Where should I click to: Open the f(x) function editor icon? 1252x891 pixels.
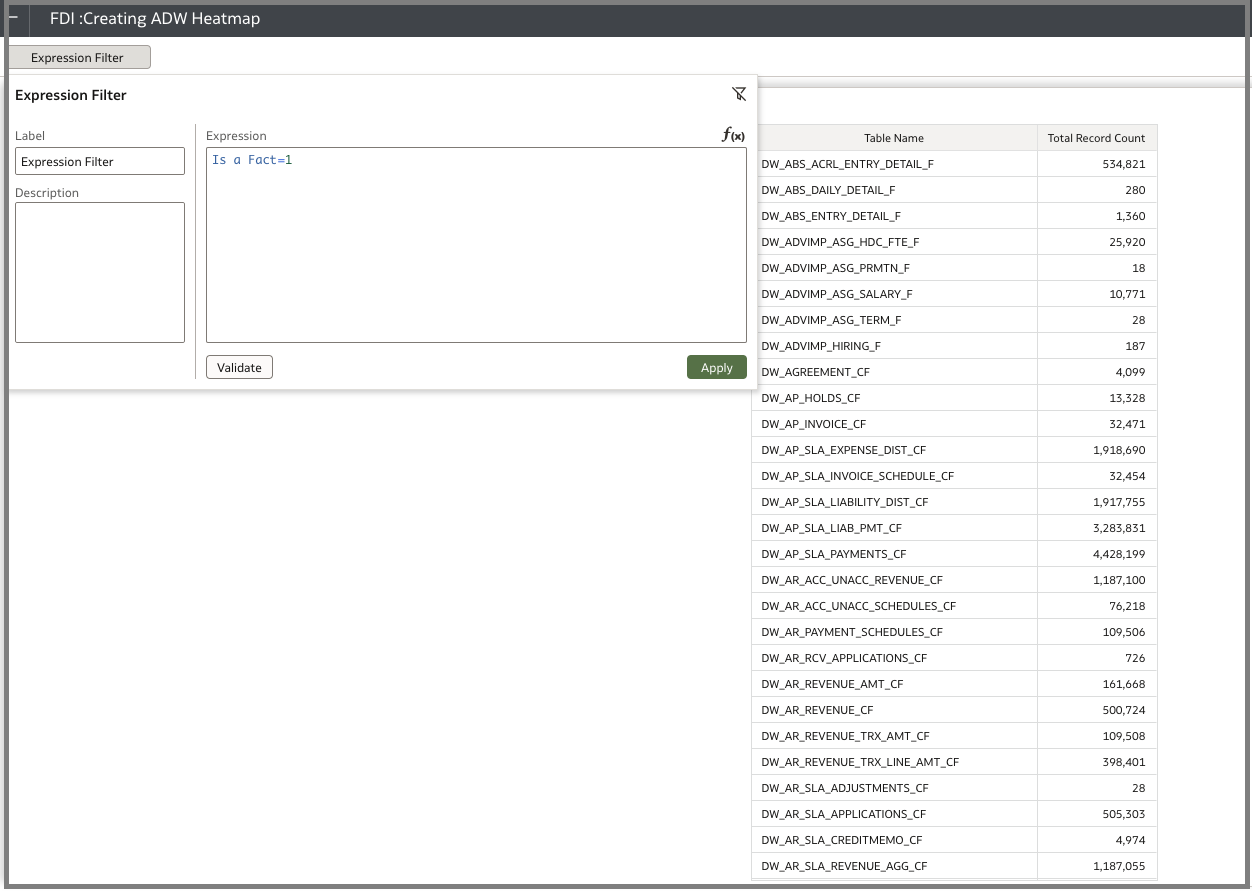click(733, 136)
